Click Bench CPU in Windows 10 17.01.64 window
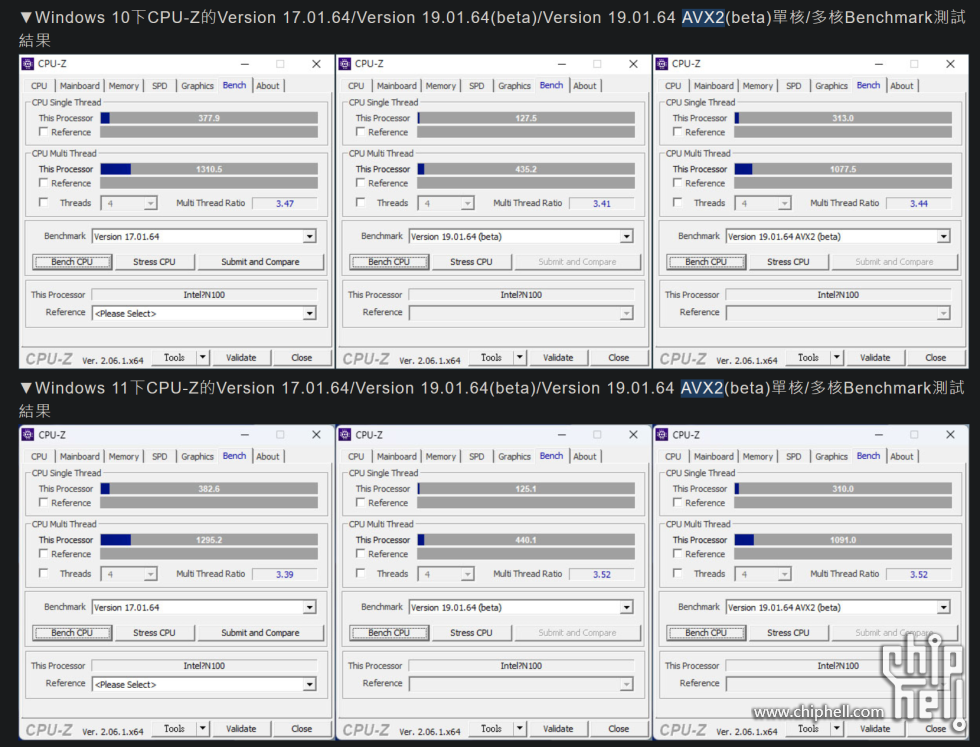 [72, 262]
